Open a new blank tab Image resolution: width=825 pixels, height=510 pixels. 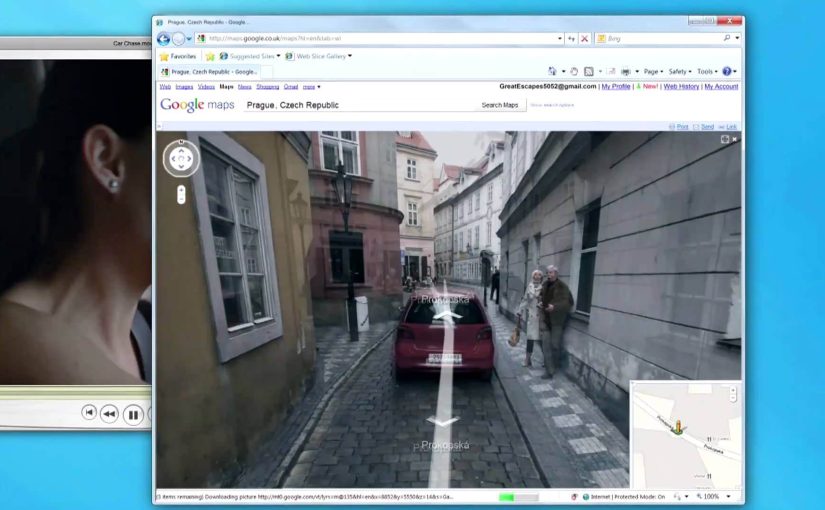(266, 72)
